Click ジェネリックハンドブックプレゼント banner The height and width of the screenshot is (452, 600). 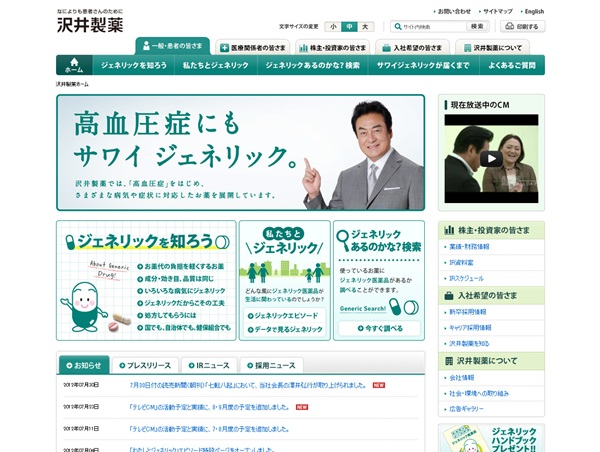coord(491,438)
